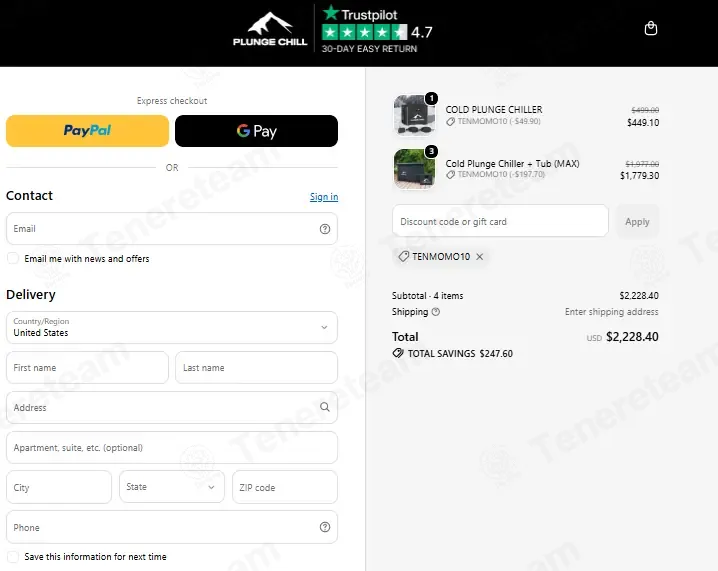Click the Enter shipping address text

tap(611, 312)
